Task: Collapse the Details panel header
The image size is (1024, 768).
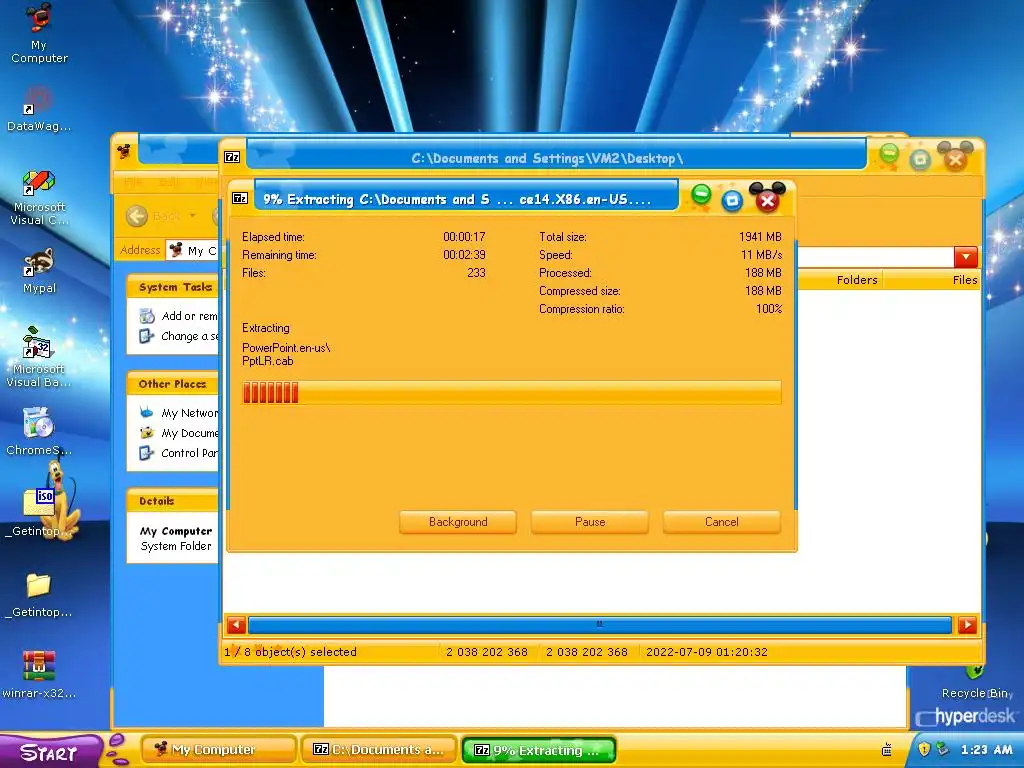Action: pyautogui.click(x=172, y=501)
